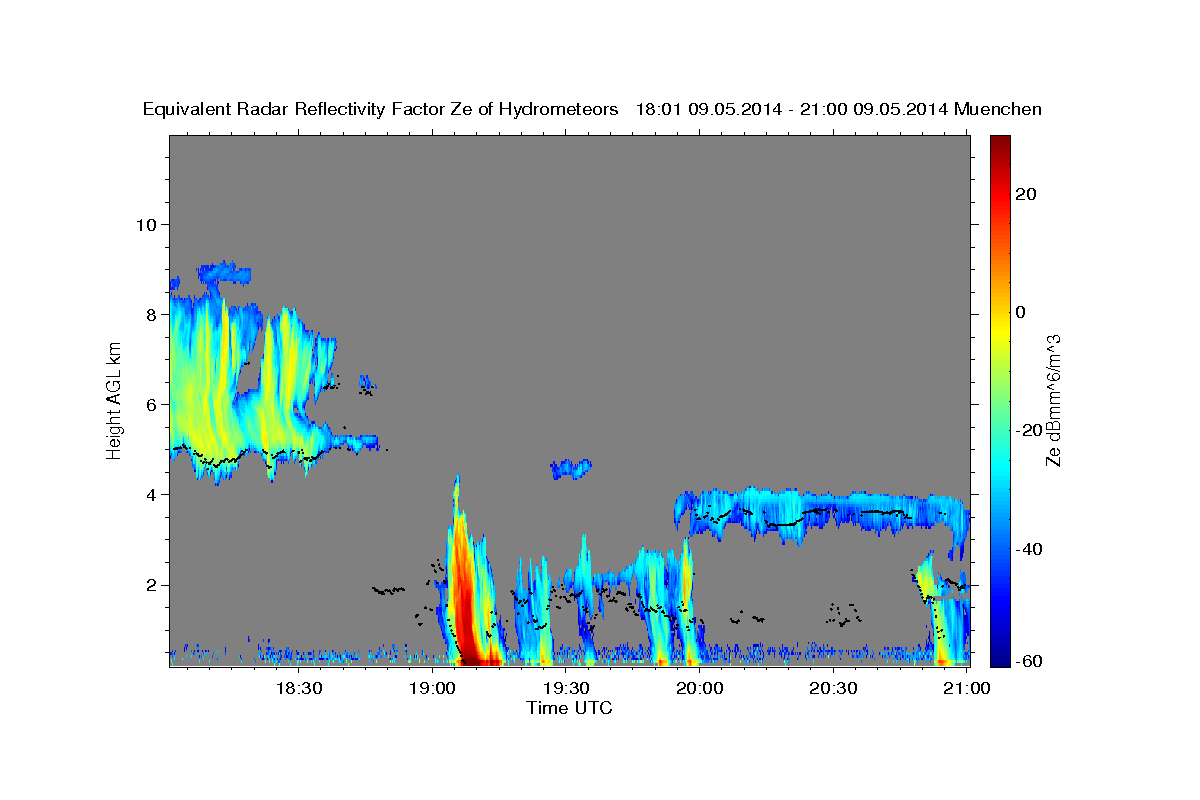Click the colorbar label 'Ze dBmm^6/m^3'
This screenshot has height=800, width=1200.
(x=1053, y=400)
